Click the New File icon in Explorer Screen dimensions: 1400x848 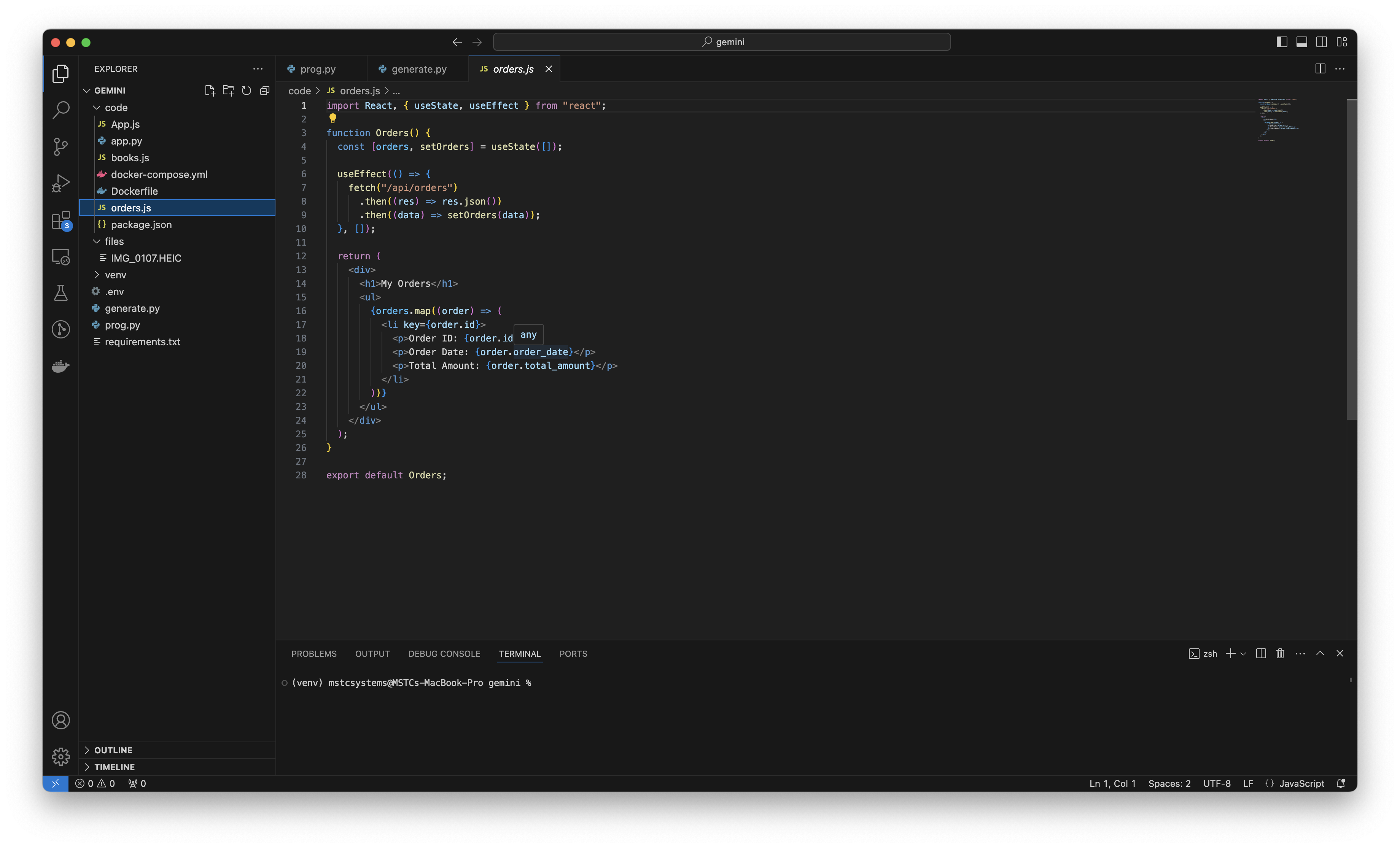(x=210, y=90)
